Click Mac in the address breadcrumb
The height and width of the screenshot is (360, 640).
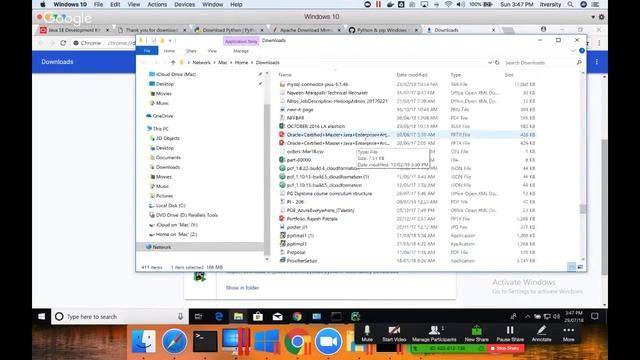click(x=222, y=62)
